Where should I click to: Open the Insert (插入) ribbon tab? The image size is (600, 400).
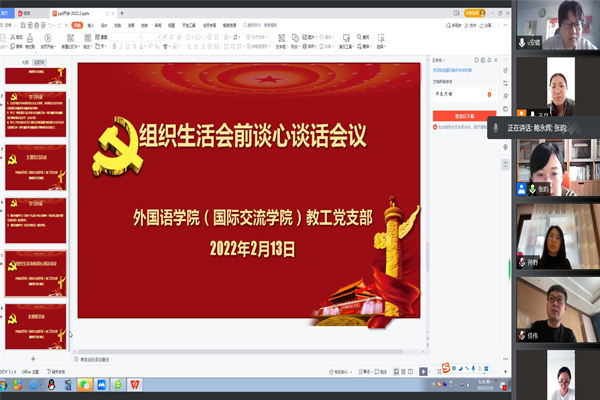click(x=91, y=25)
